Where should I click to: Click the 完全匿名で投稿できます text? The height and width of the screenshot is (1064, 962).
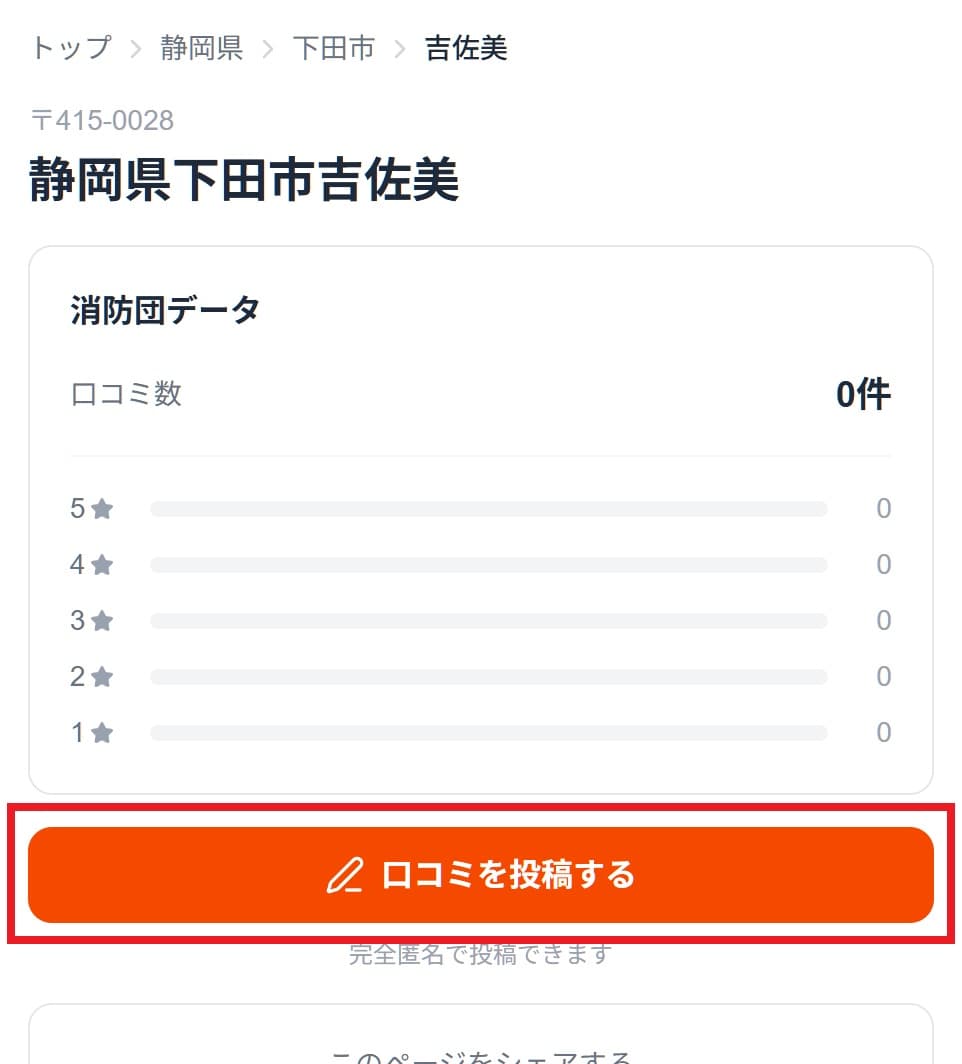[481, 954]
